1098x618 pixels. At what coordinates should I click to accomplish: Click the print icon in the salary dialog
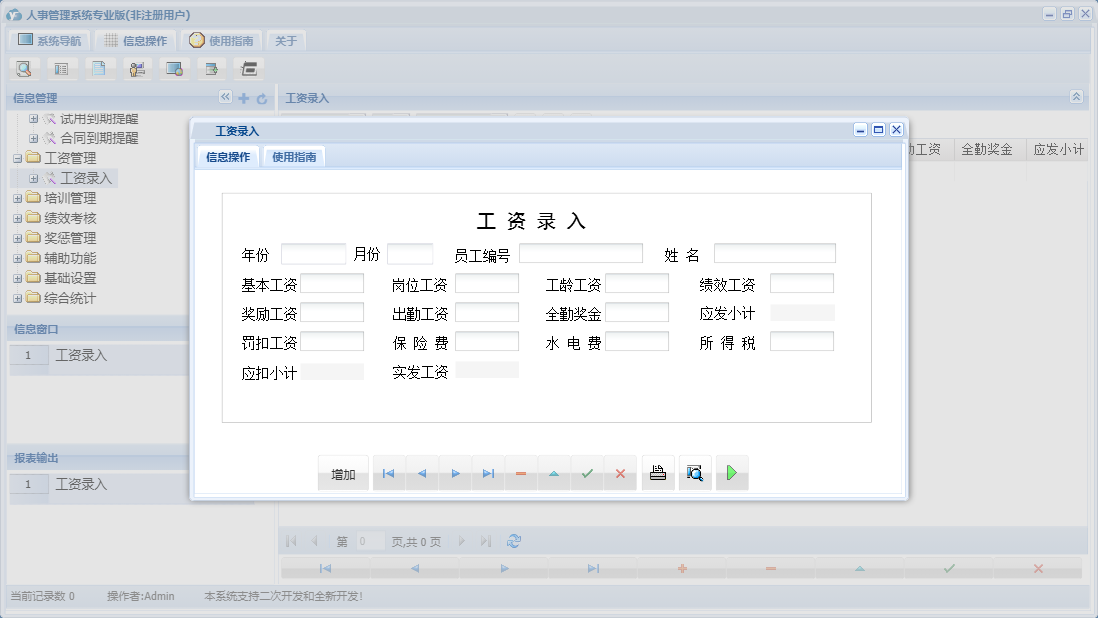[x=657, y=472]
